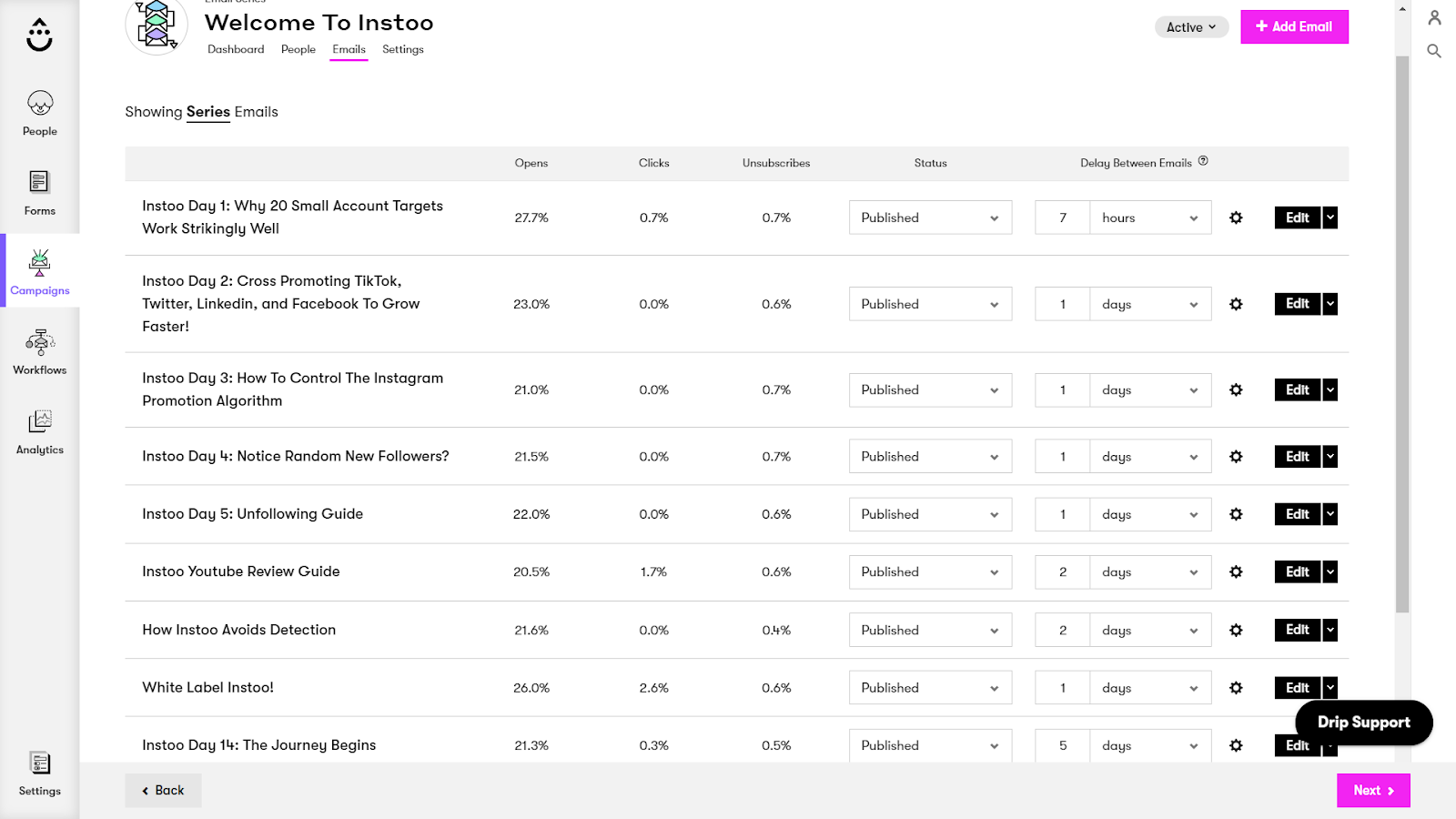Screen dimensions: 1456x819
Task: Click the Back button
Action: point(163,790)
